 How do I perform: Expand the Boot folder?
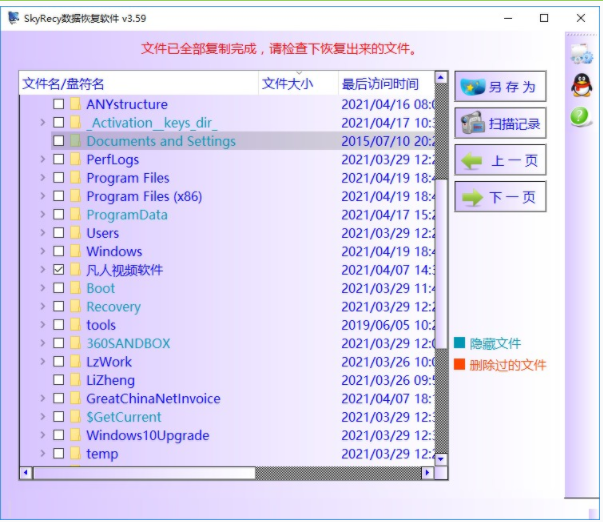click(43, 287)
